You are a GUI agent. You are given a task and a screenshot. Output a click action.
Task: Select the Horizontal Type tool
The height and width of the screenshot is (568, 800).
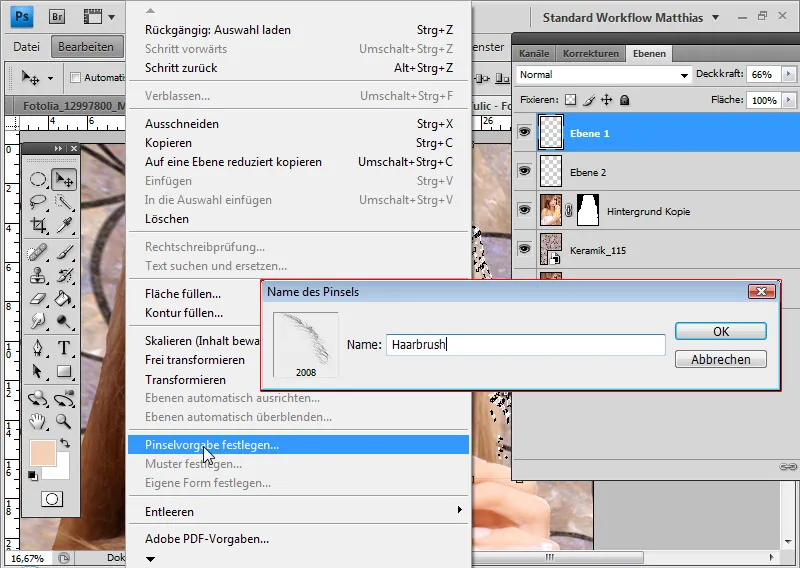click(64, 348)
